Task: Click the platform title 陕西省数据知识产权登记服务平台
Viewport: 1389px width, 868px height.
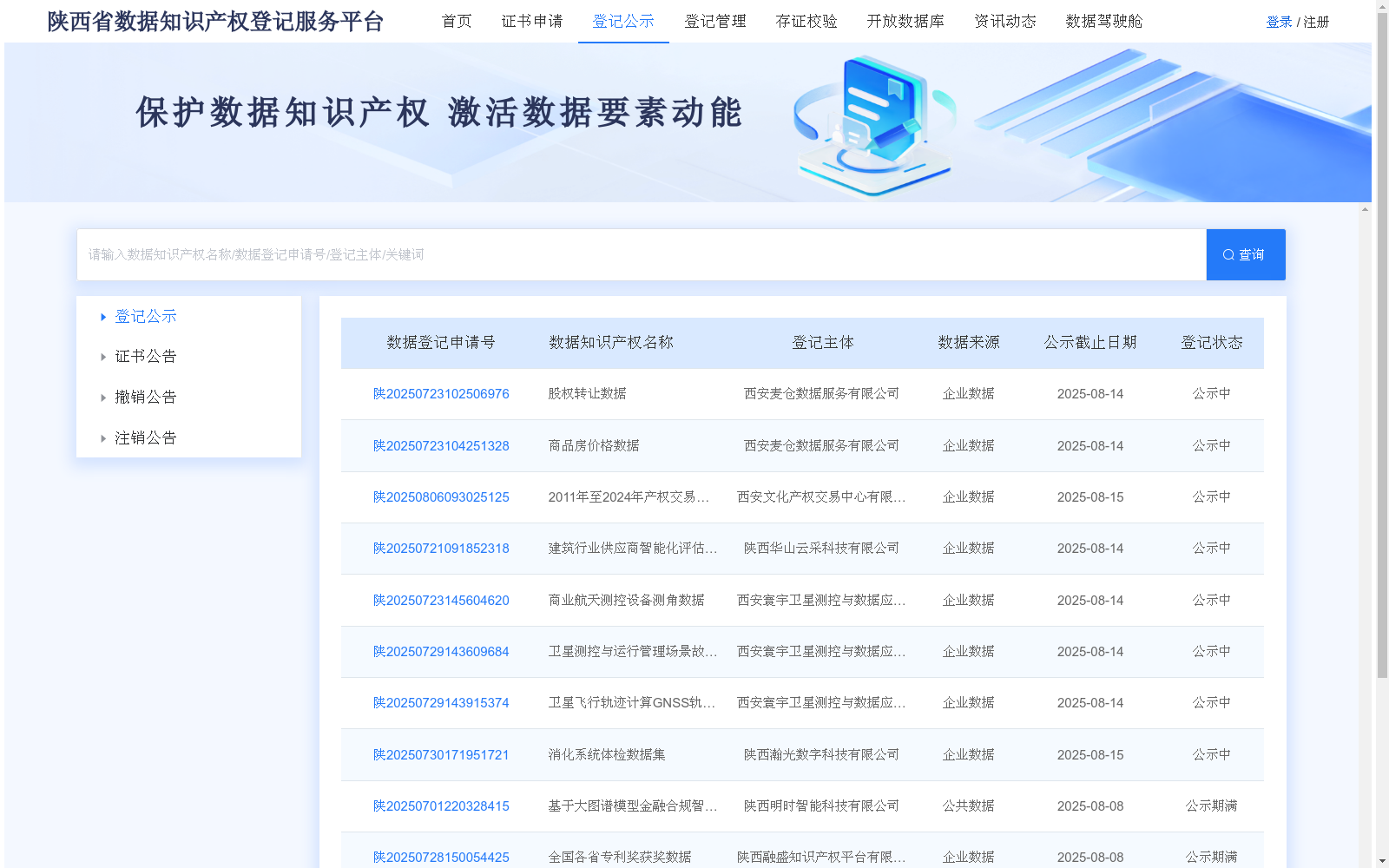Action: click(x=215, y=22)
